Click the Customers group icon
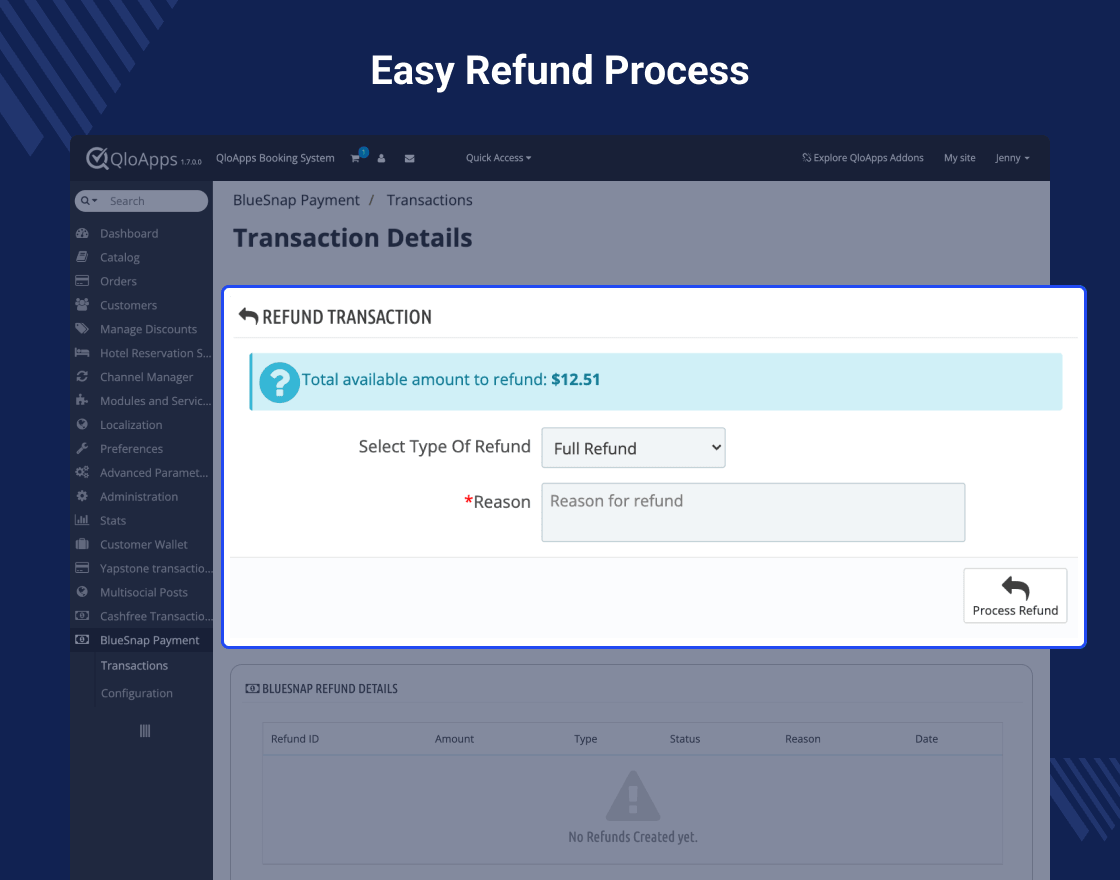Viewport: 1120px width, 880px height. (x=82, y=304)
